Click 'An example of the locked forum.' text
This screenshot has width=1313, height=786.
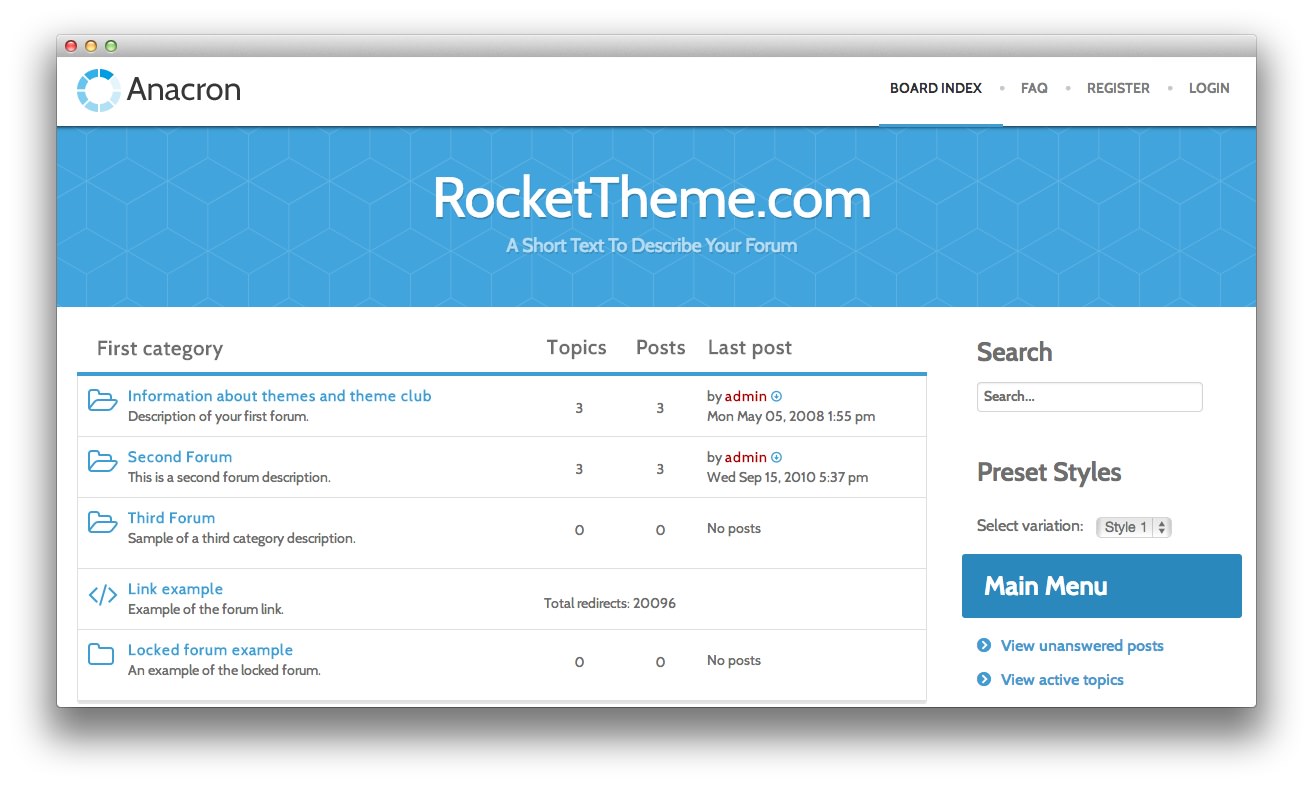224,670
